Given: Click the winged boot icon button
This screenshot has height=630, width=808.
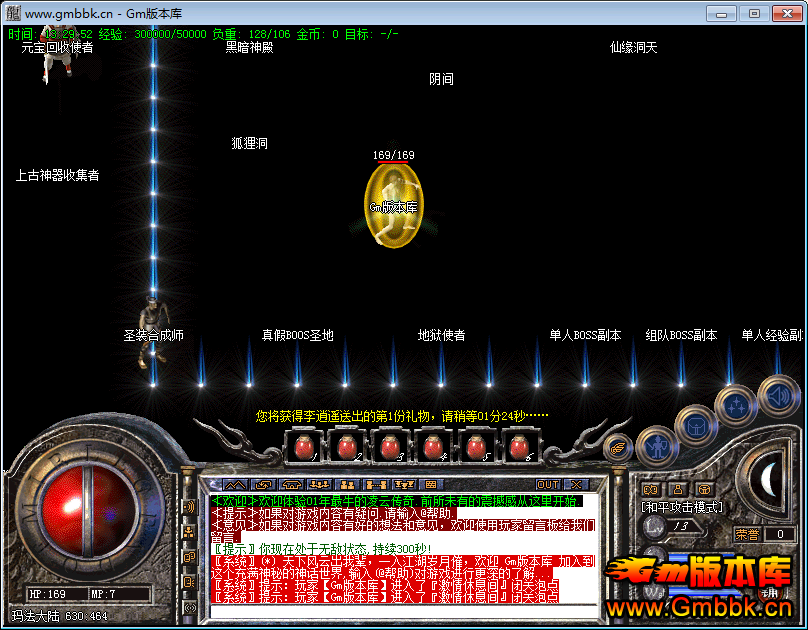Looking at the screenshot, I should click(618, 449).
